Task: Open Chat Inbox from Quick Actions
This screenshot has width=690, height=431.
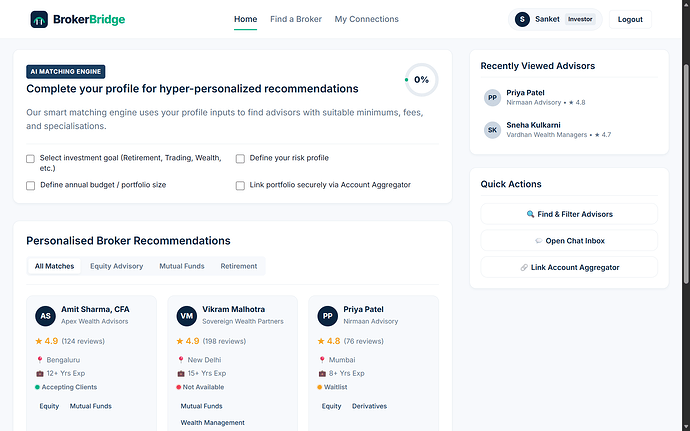Action: pyautogui.click(x=569, y=241)
